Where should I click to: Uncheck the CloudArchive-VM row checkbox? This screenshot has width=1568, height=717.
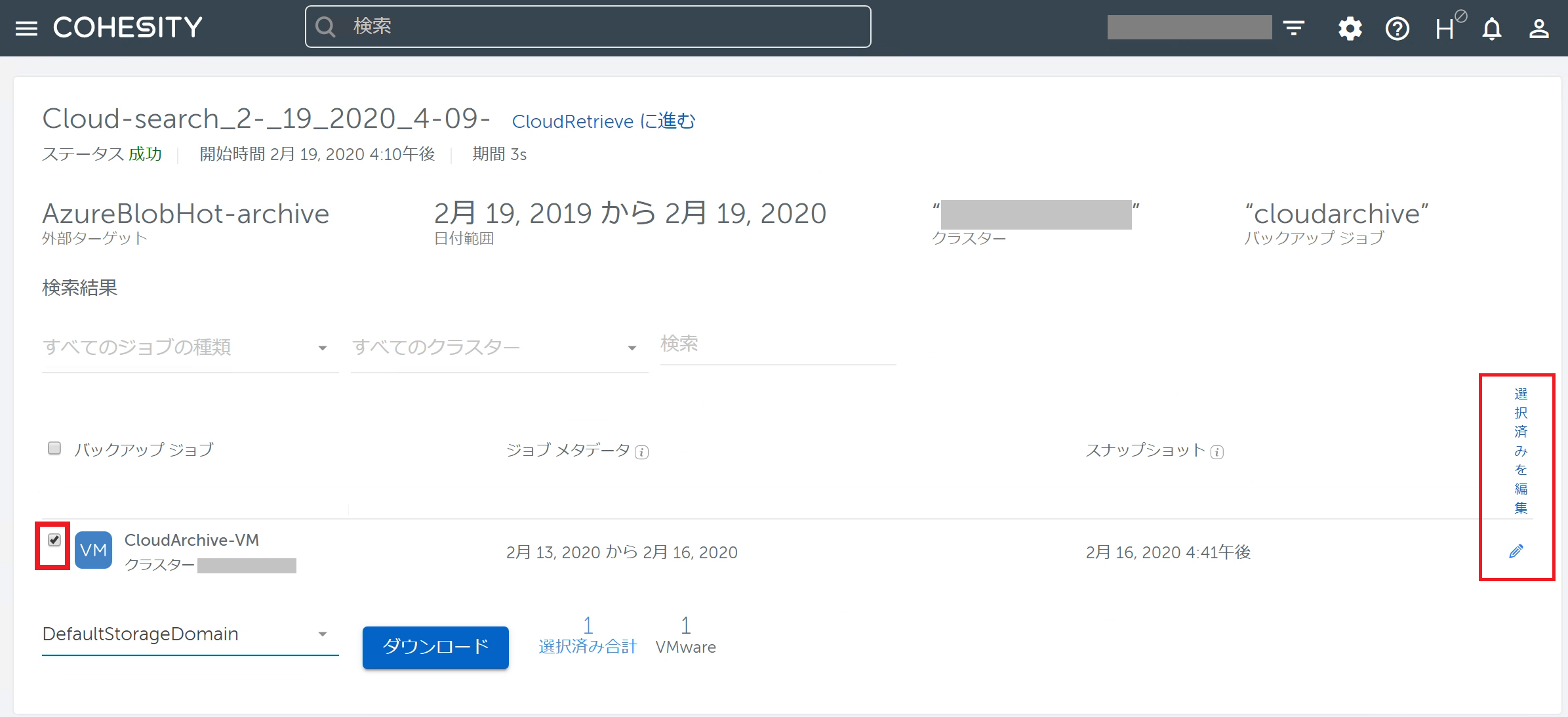pyautogui.click(x=54, y=540)
